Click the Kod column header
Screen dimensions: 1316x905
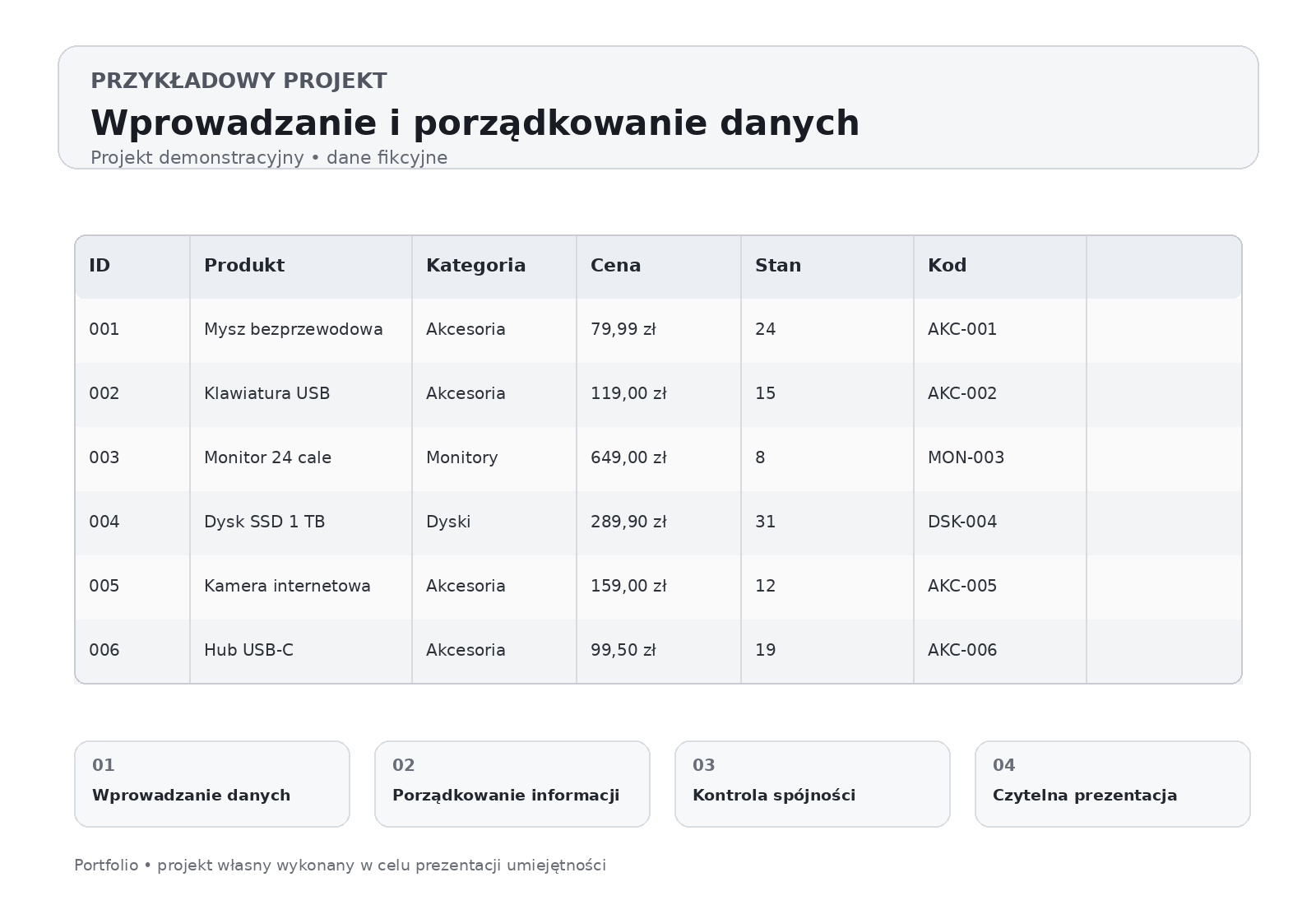point(1000,266)
